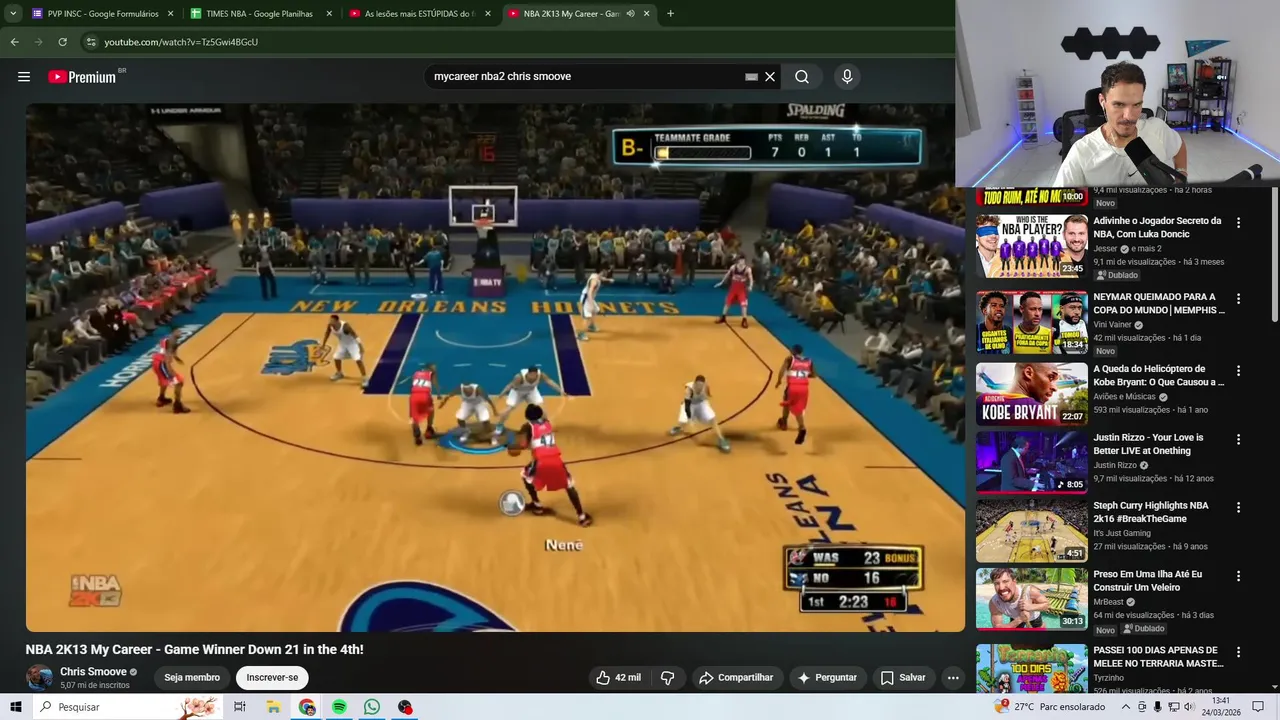
Task: Click the Vini Vainer channel name
Action: (x=1113, y=325)
